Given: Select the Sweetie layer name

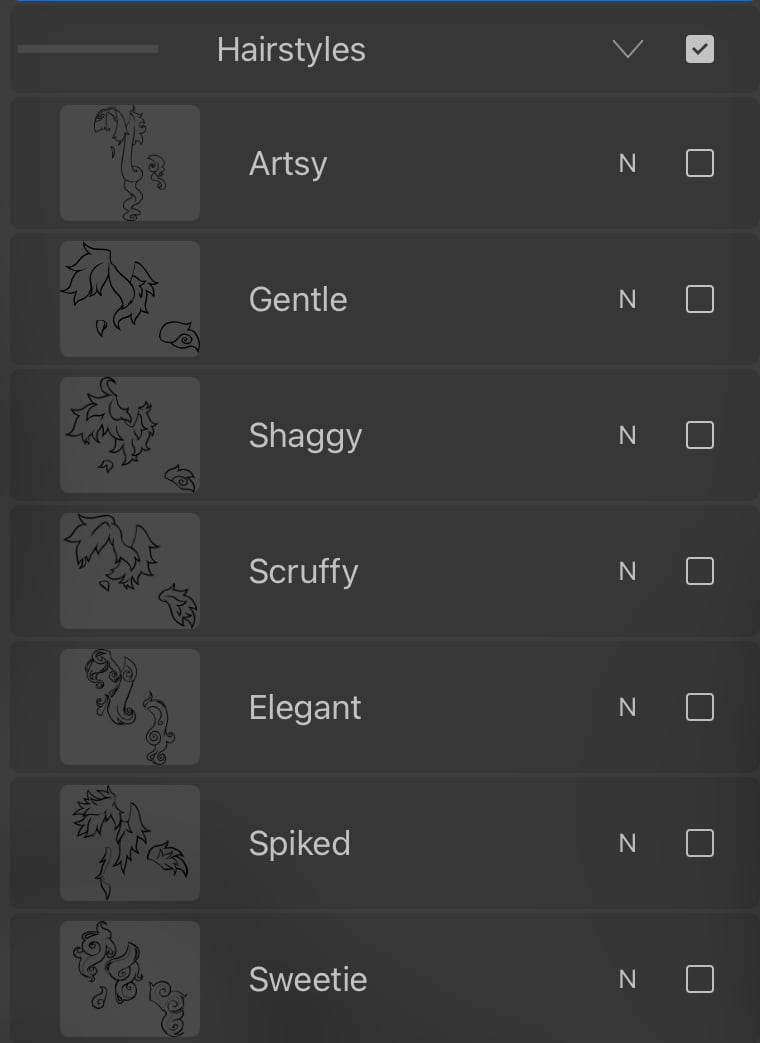Looking at the screenshot, I should pyautogui.click(x=308, y=979).
